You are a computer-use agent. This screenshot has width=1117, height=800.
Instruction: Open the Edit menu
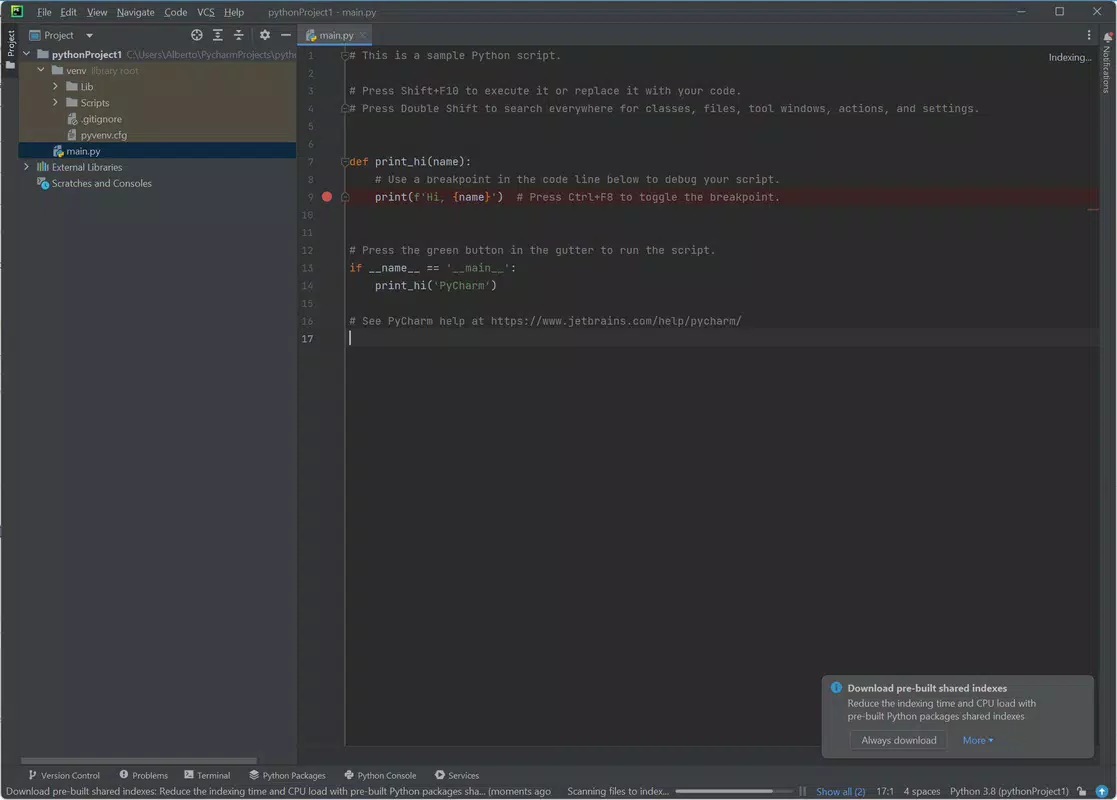(68, 12)
